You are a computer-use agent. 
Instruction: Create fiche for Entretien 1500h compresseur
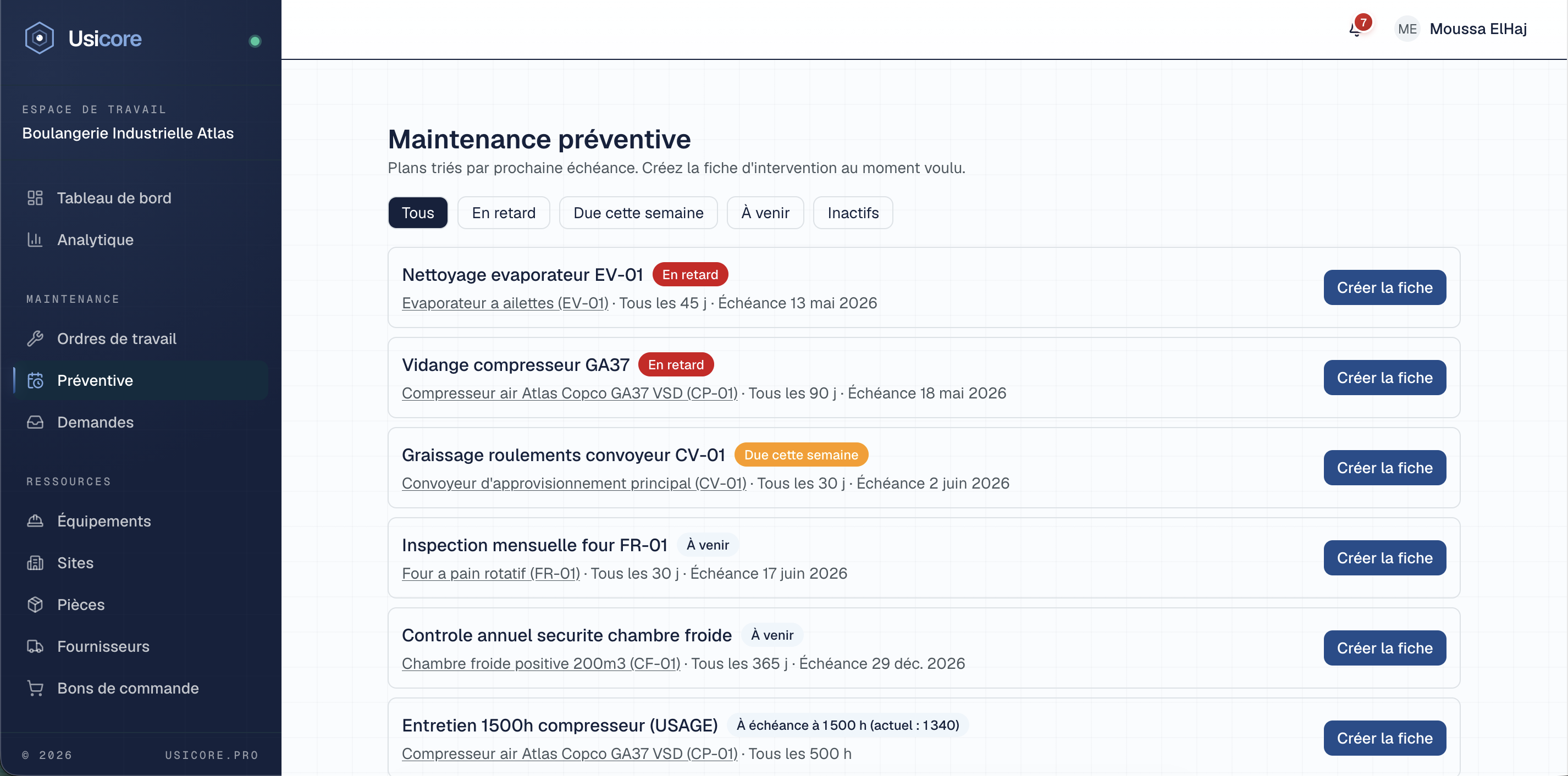coord(1384,738)
